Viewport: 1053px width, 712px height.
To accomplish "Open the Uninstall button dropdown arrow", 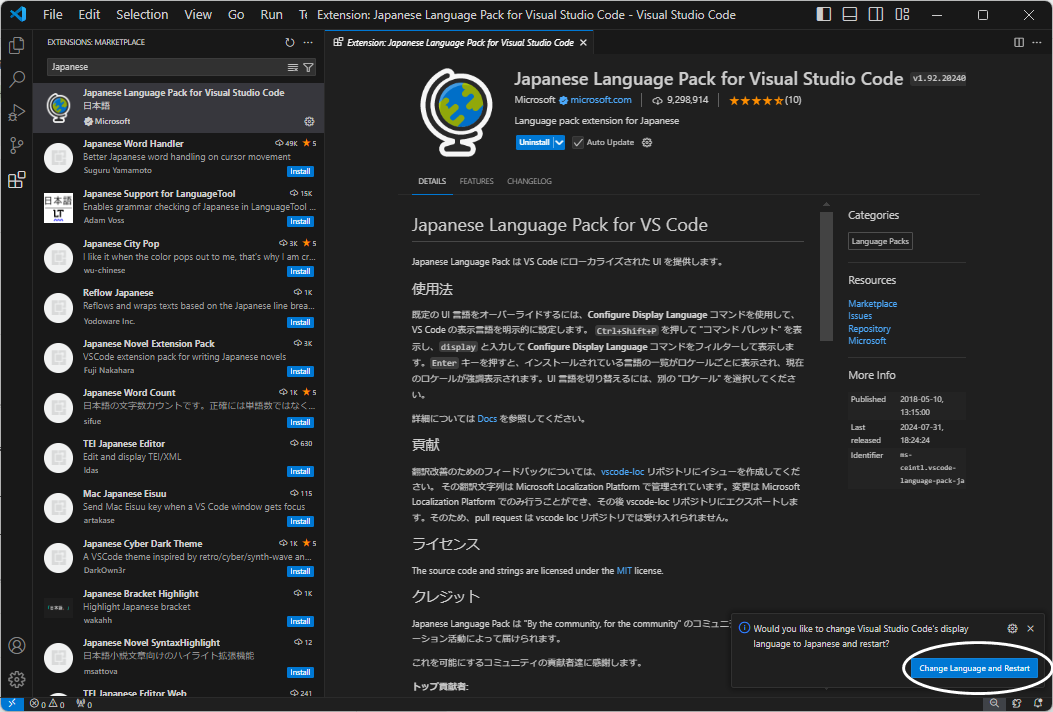I will pos(557,142).
